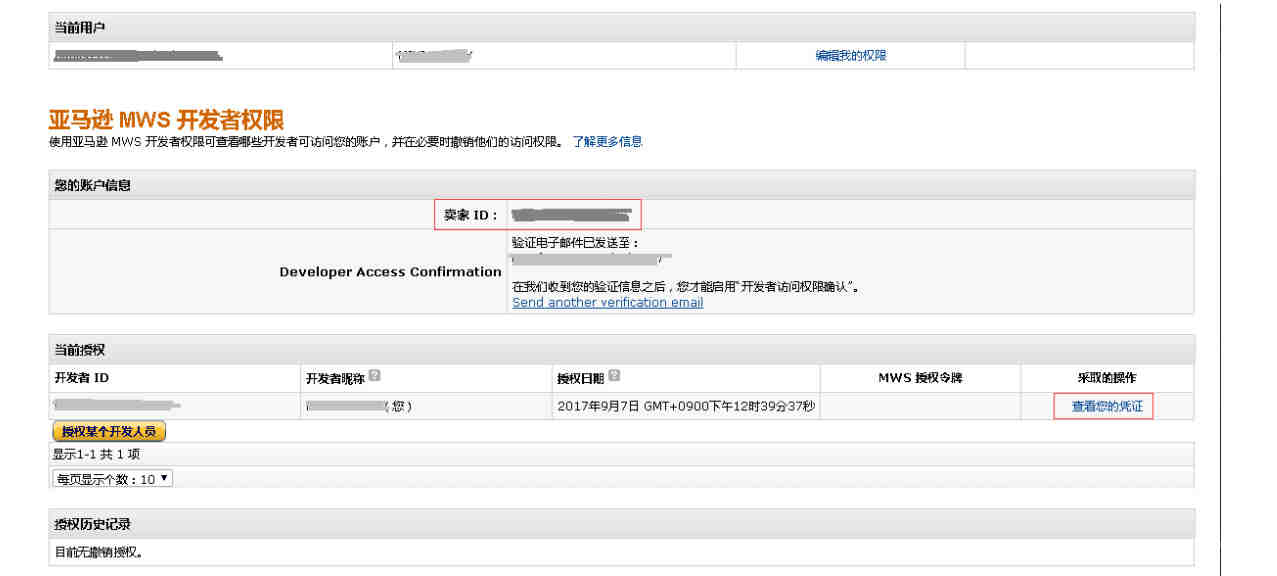The height and width of the screenshot is (576, 1277).
Task: Click the 亚马逊 MWS 开发者权限 heading
Action: click(166, 120)
